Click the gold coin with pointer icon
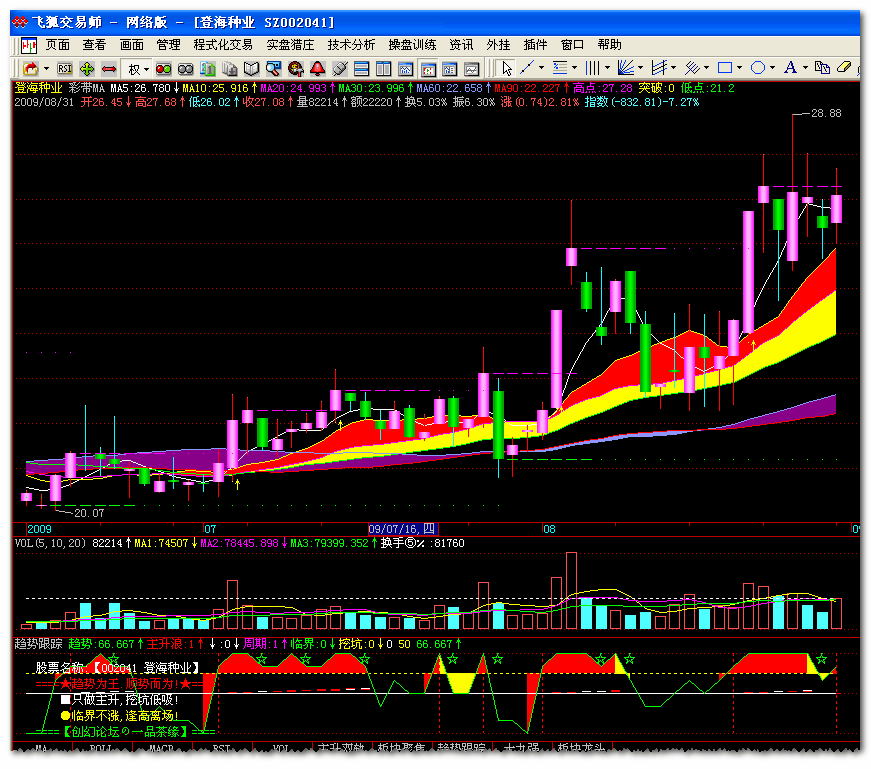871x769 pixels. point(296,69)
